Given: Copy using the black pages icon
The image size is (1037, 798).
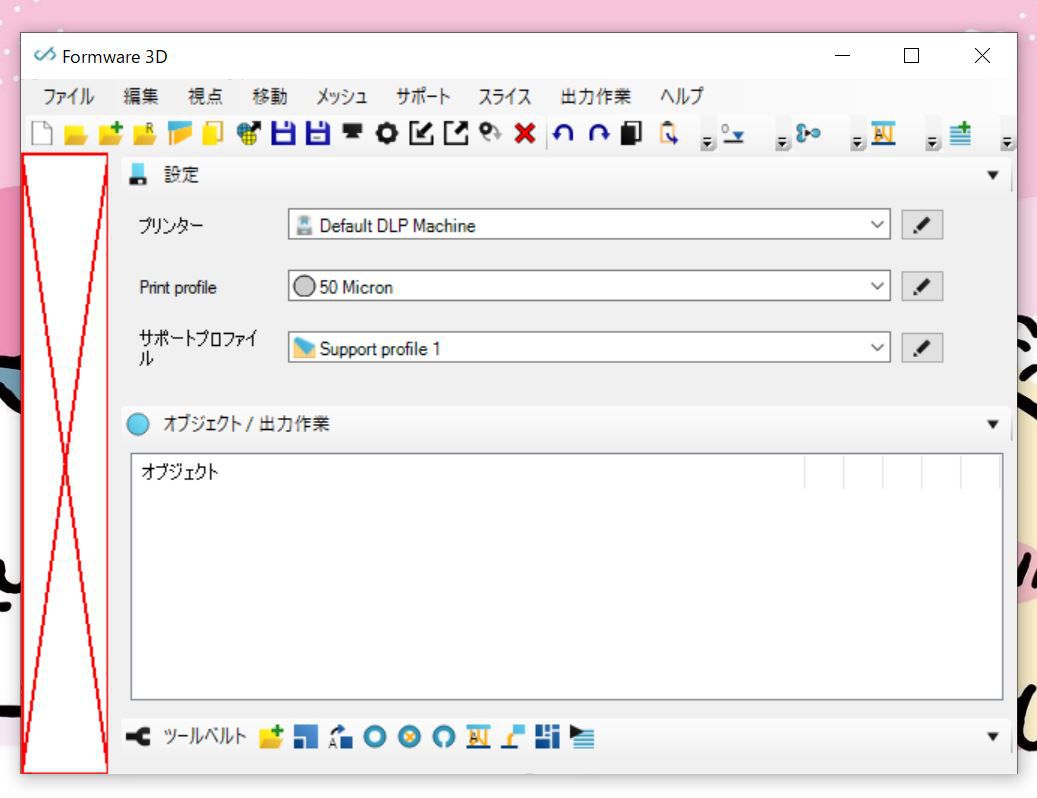Looking at the screenshot, I should click(632, 134).
